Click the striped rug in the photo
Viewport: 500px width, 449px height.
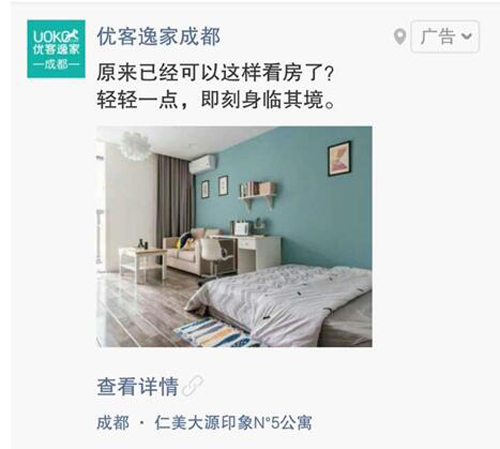[x=212, y=332]
